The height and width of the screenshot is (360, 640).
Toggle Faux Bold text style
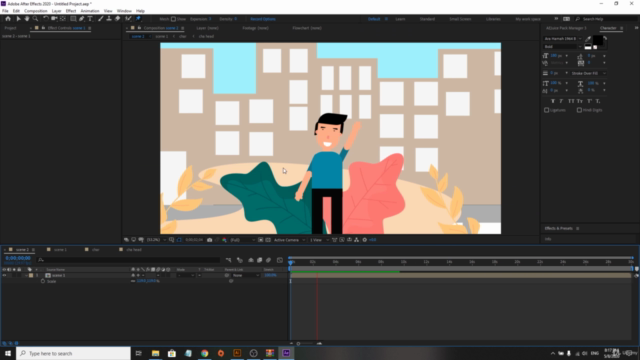553,101
